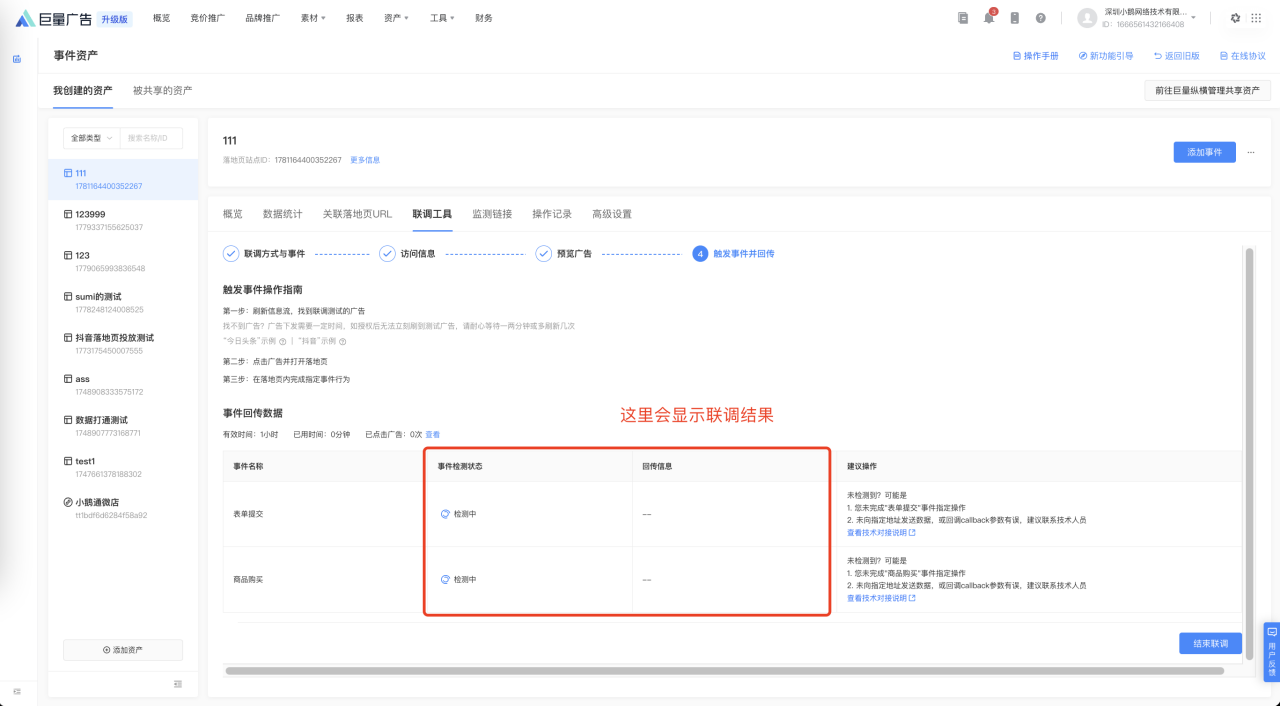Viewport: 1280px width, 706px height.
Task: Open the notification bell
Action: pos(990,18)
